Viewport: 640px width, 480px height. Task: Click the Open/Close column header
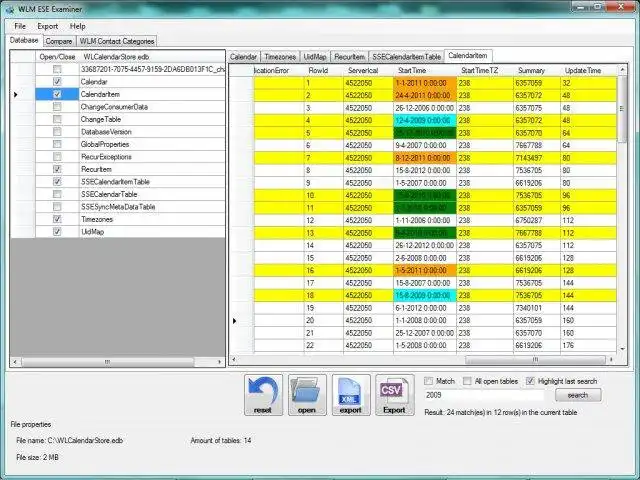[x=57, y=57]
